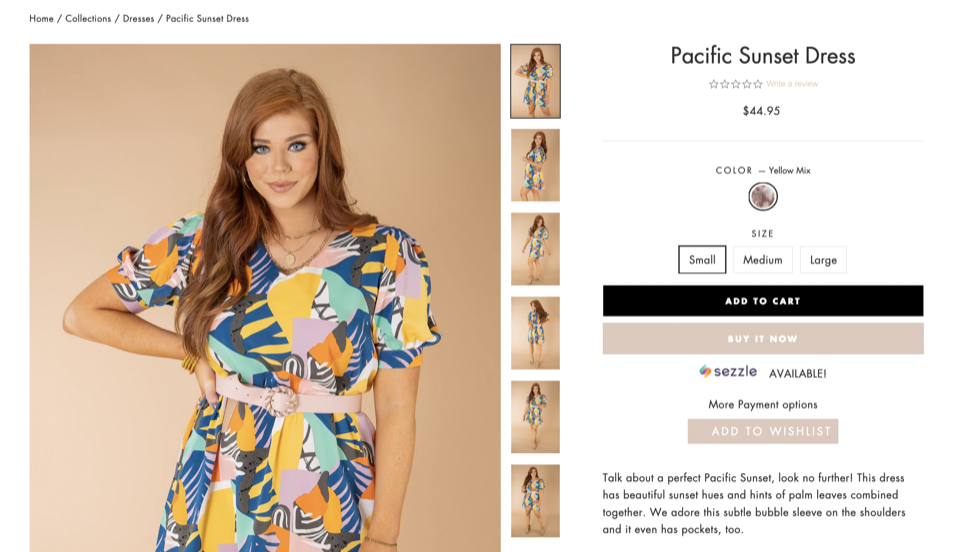Viewport: 960px width, 552px height.
Task: Add the dress to wishlist
Action: (762, 431)
